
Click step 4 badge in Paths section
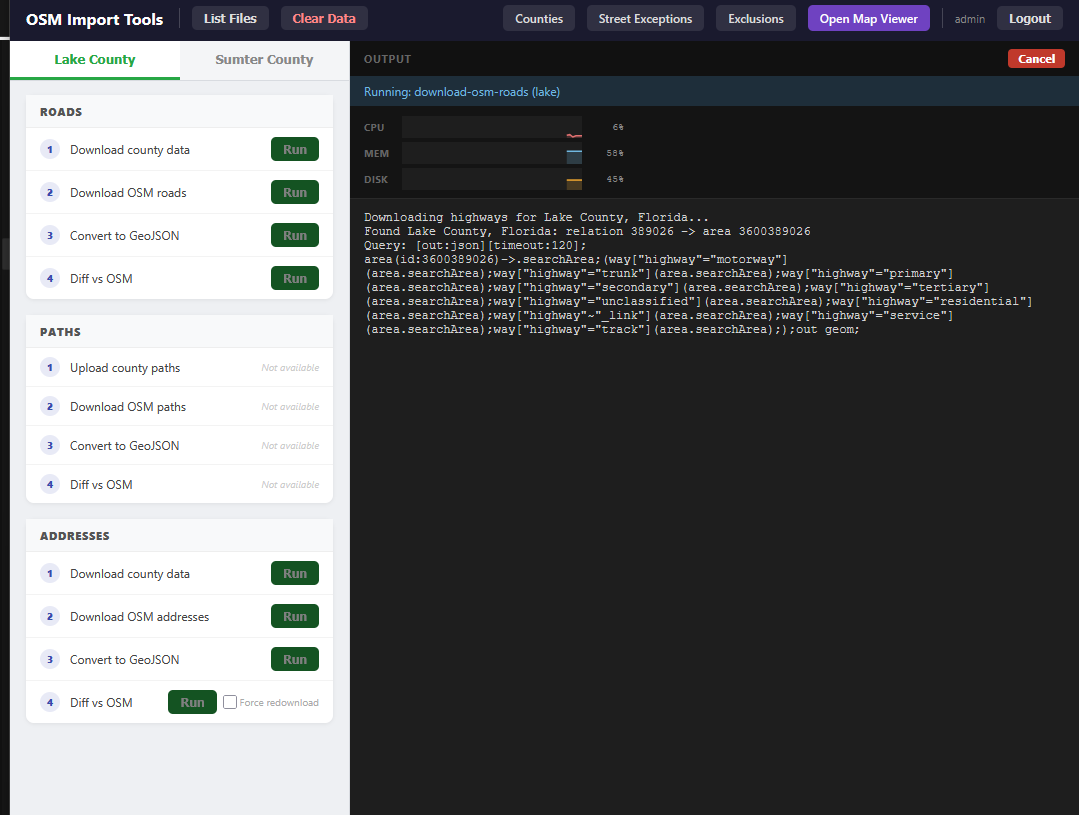coord(50,485)
